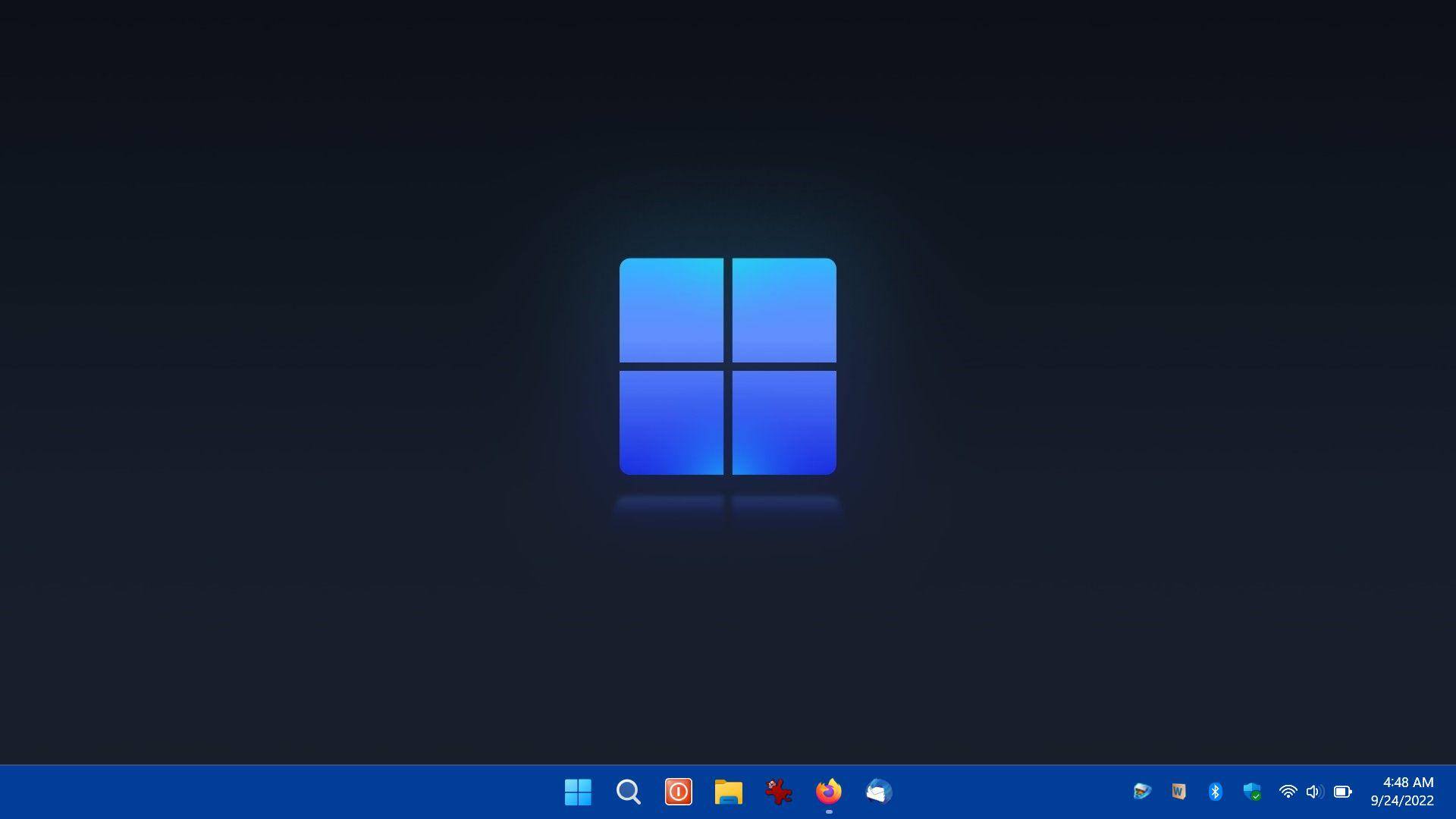The width and height of the screenshot is (1456, 819).
Task: Click the 9/24/2022 date text
Action: pos(1401,801)
